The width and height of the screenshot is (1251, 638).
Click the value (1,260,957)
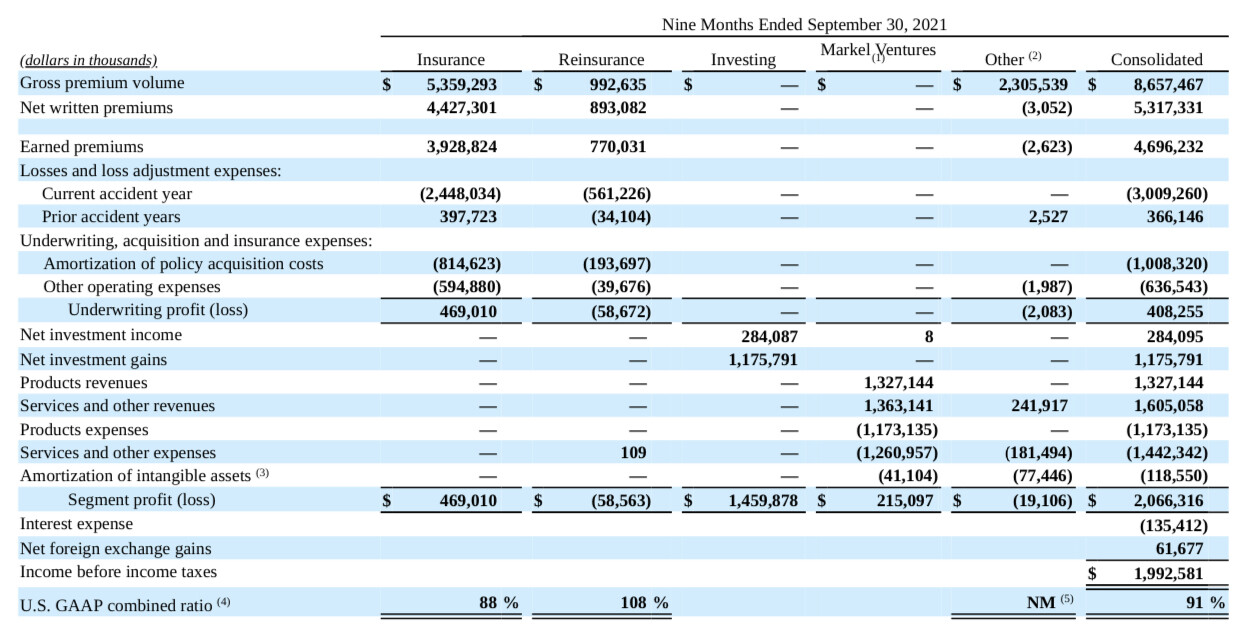(896, 454)
